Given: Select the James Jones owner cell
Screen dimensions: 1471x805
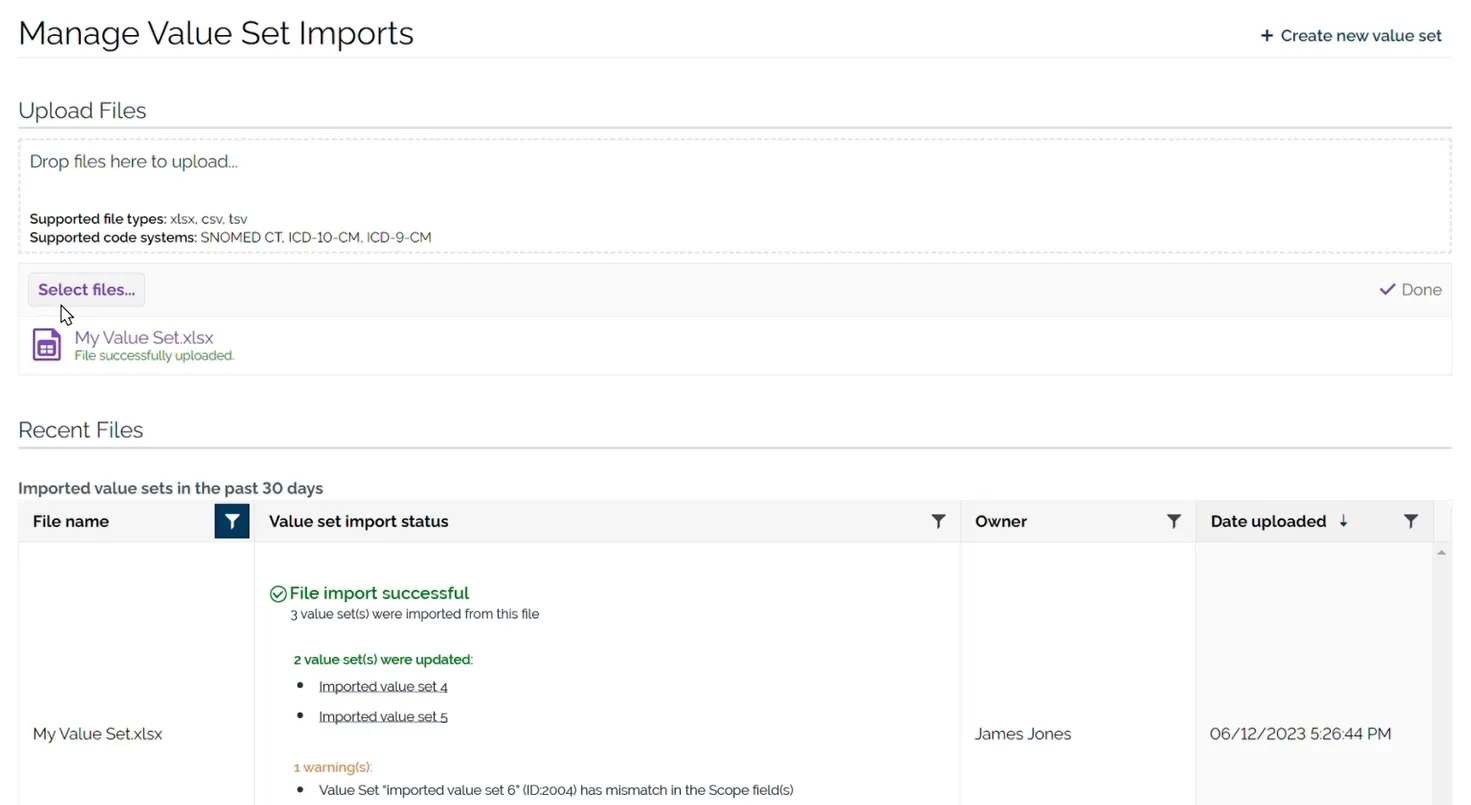Looking at the screenshot, I should pyautogui.click(x=1023, y=734).
